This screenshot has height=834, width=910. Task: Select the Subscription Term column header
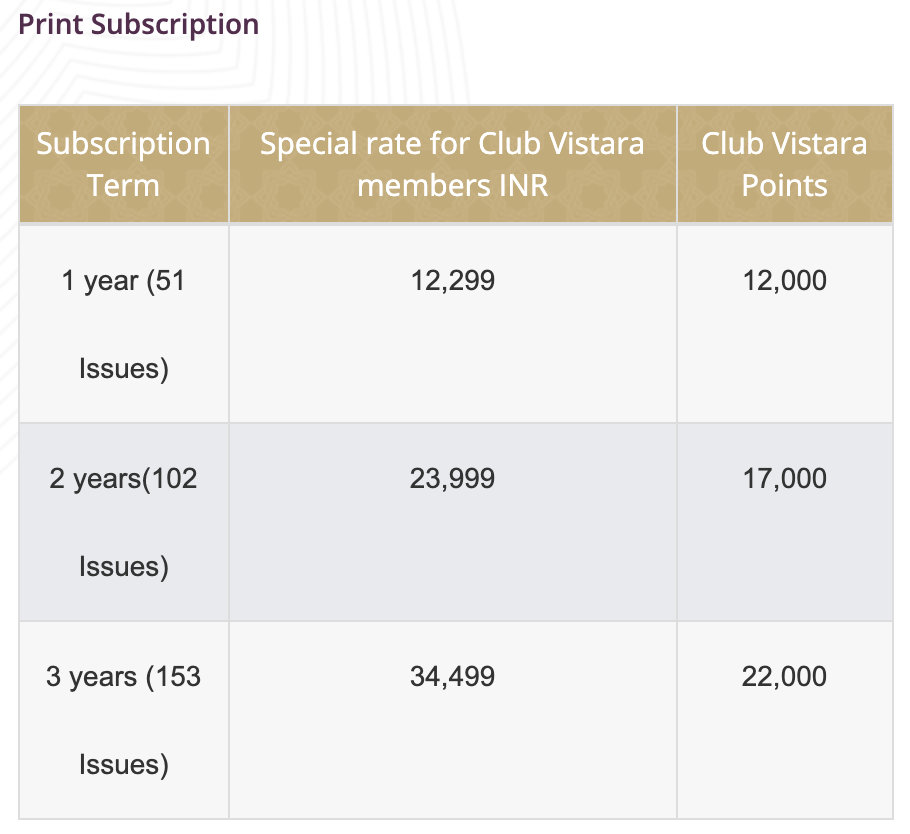coord(124,164)
